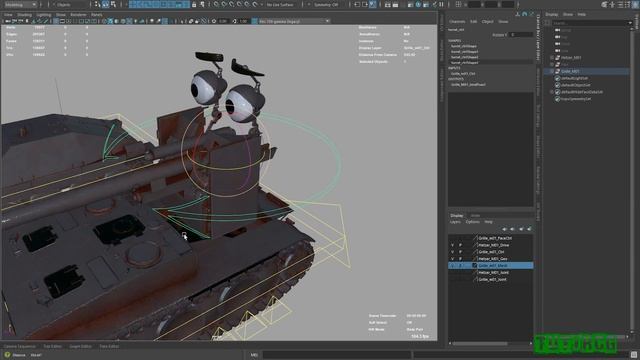Select by hierarchy mode icon

tap(97, 4)
